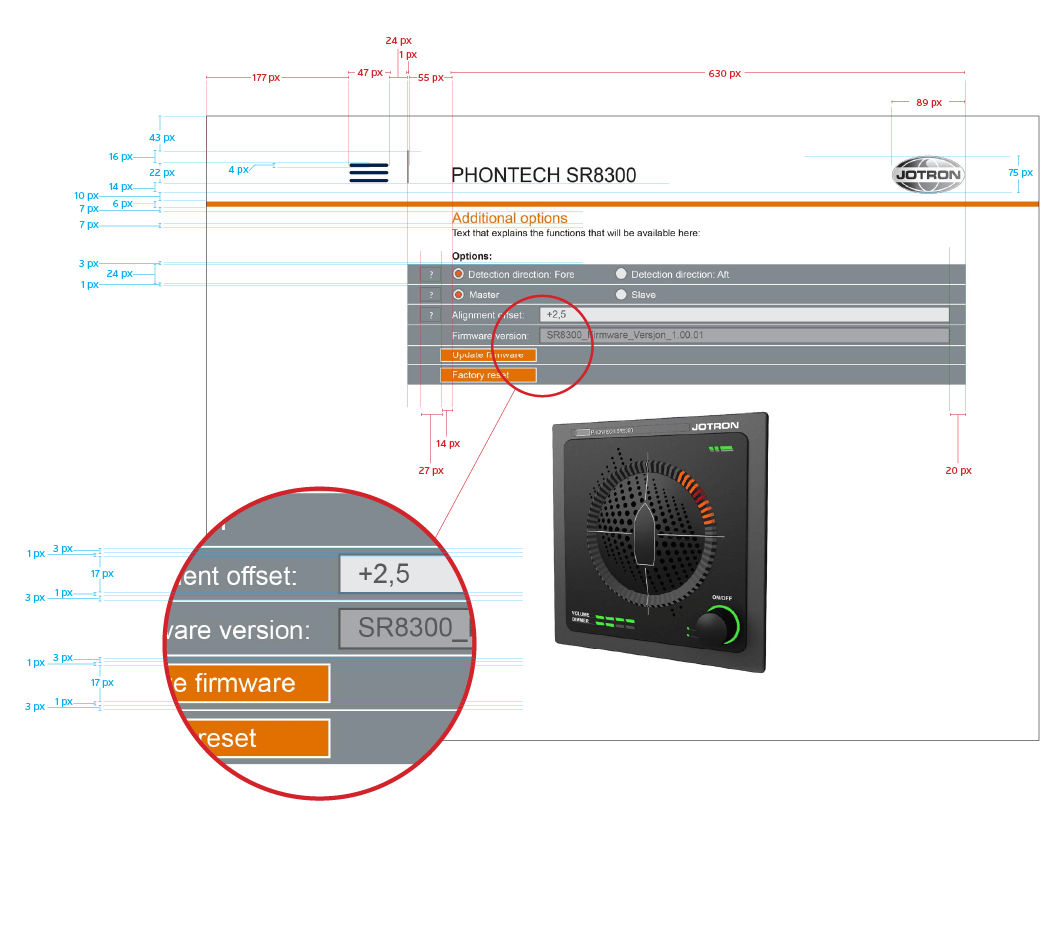Focus the Alignment offset field in the options panel
Image resolution: width=1052 pixels, height=946 pixels.
click(x=743, y=315)
